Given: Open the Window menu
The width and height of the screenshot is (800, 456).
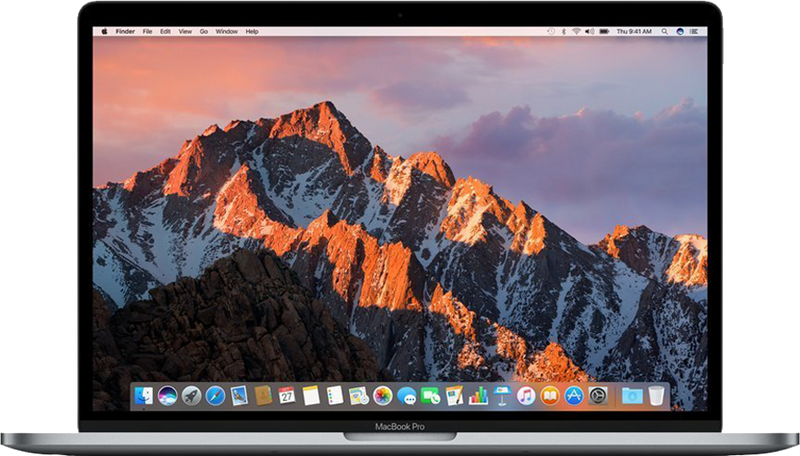Looking at the screenshot, I should [227, 31].
